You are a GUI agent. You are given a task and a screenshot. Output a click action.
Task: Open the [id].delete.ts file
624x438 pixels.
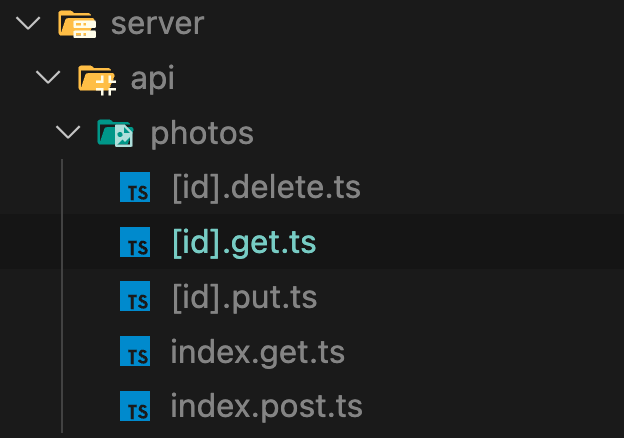click(x=265, y=187)
